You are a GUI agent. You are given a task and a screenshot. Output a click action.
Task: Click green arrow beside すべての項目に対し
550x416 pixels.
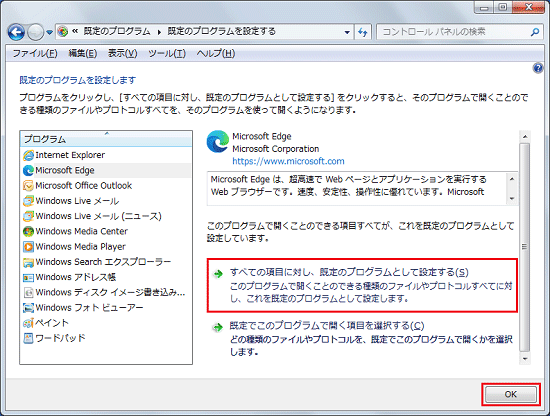pos(218,274)
